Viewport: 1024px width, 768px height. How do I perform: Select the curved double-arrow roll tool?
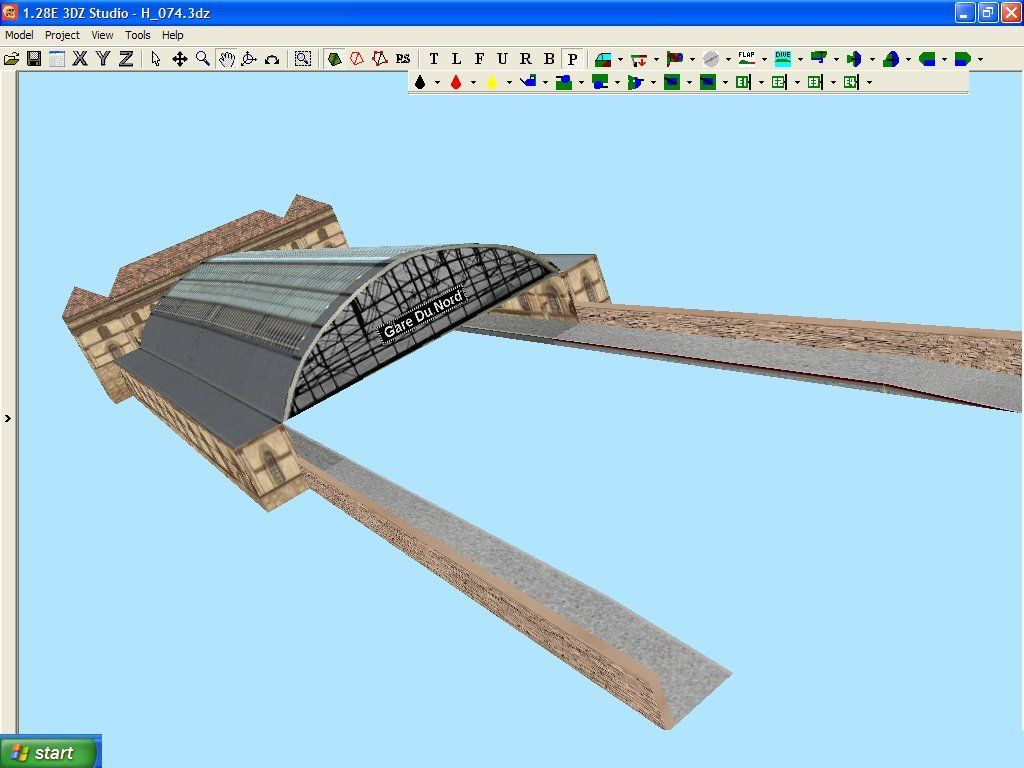(272, 59)
